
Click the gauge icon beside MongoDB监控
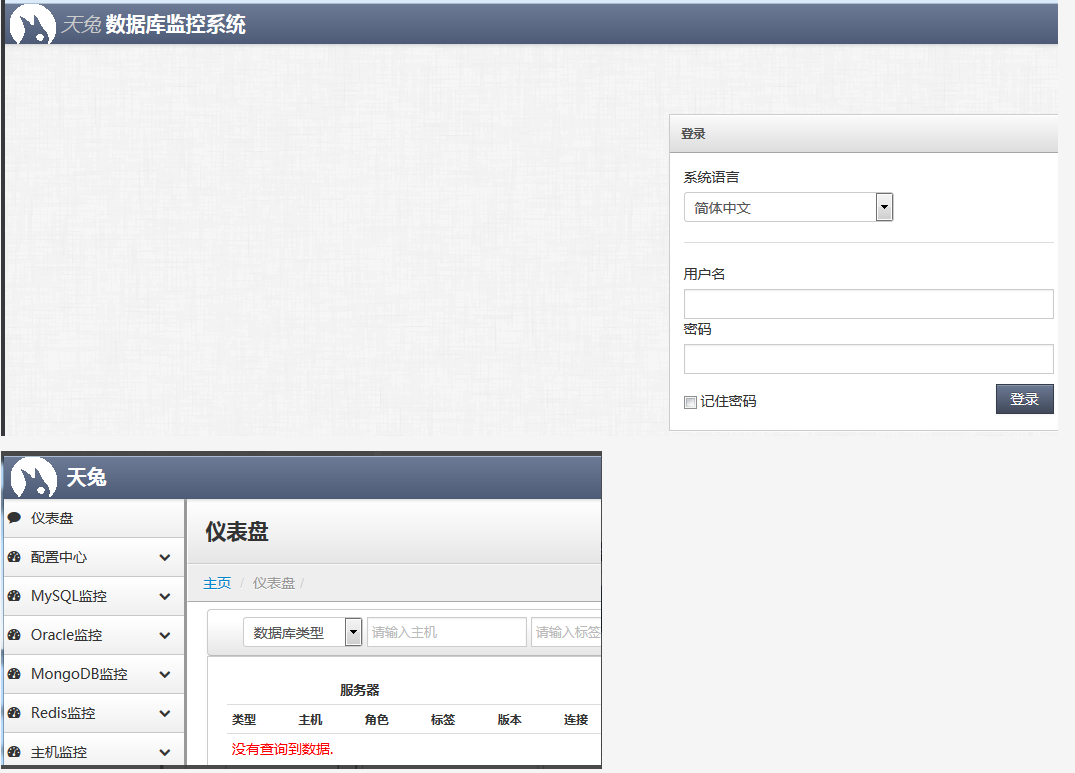(14, 674)
